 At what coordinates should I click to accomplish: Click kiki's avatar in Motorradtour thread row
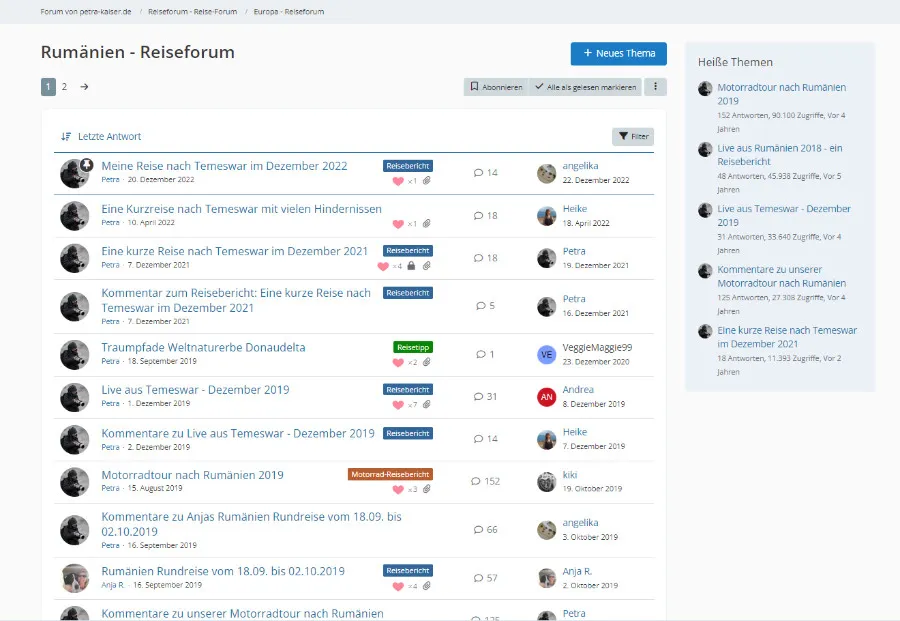(x=546, y=482)
